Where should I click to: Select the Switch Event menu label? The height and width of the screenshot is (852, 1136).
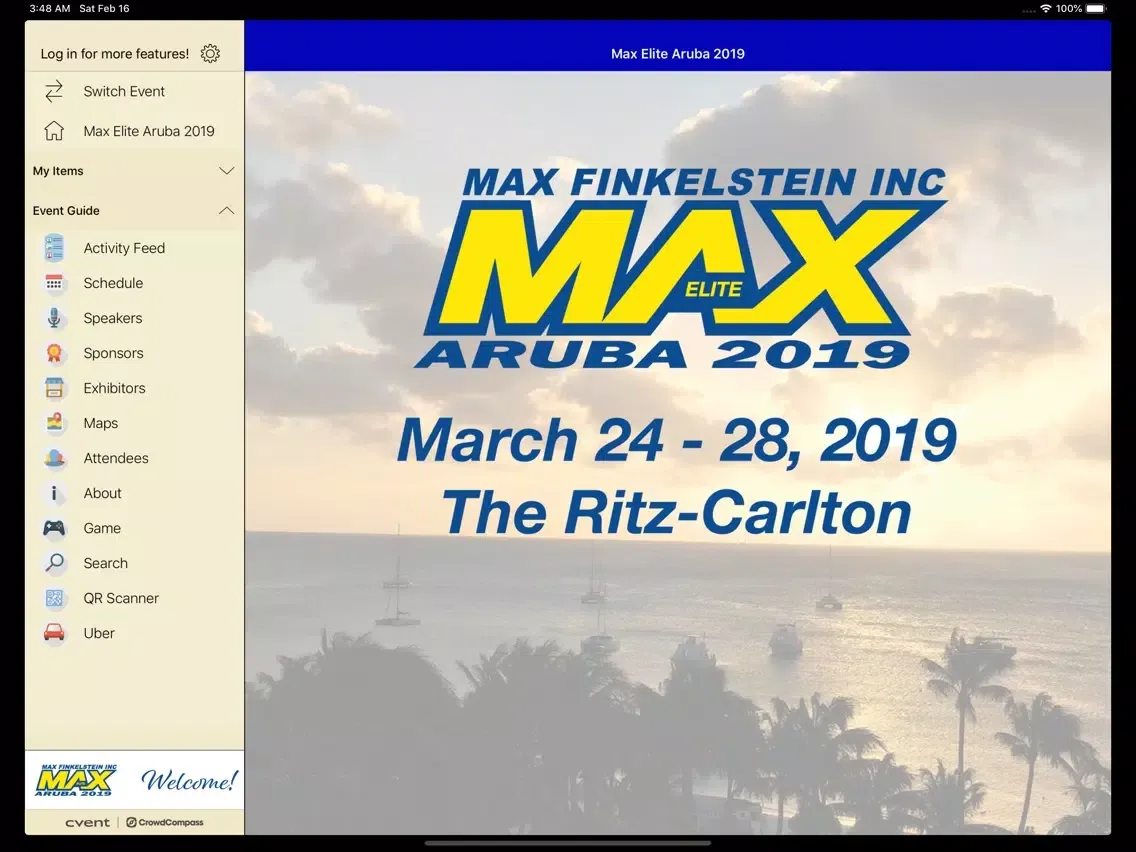(x=124, y=91)
